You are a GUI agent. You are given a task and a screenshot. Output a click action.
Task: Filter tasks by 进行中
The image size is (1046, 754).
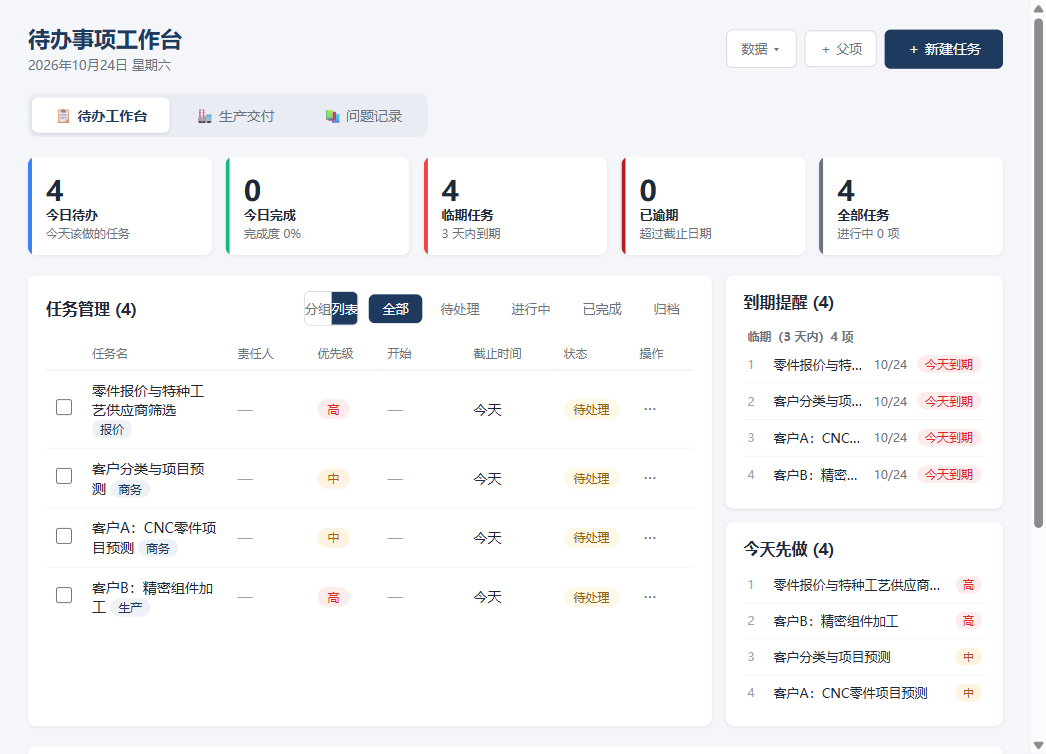pyautogui.click(x=531, y=309)
